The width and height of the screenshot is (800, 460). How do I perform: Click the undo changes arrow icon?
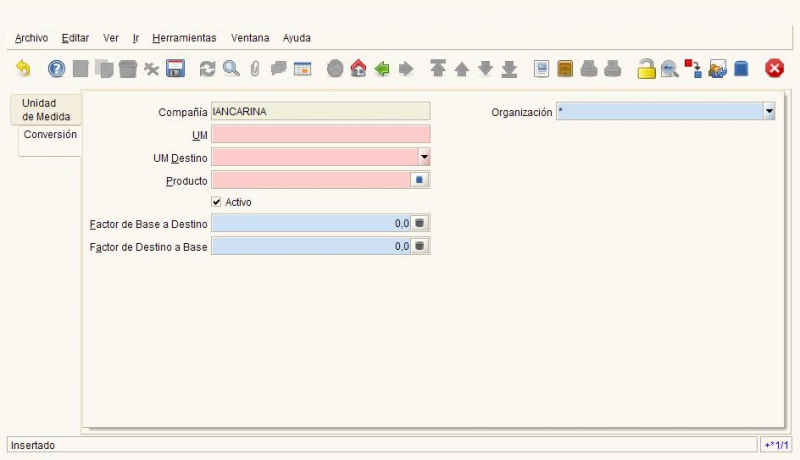pos(23,69)
